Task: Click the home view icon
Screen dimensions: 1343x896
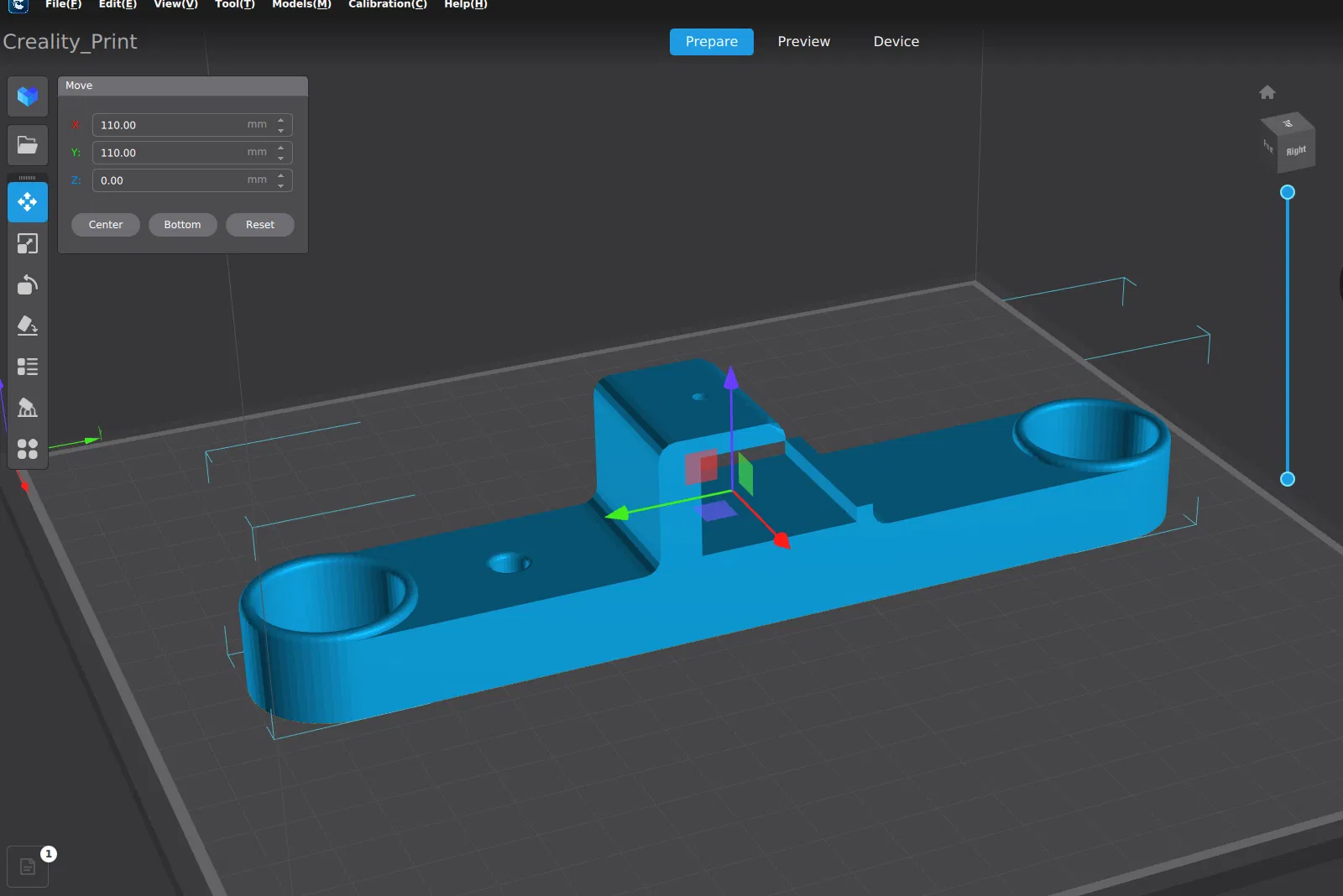Action: point(1267,92)
